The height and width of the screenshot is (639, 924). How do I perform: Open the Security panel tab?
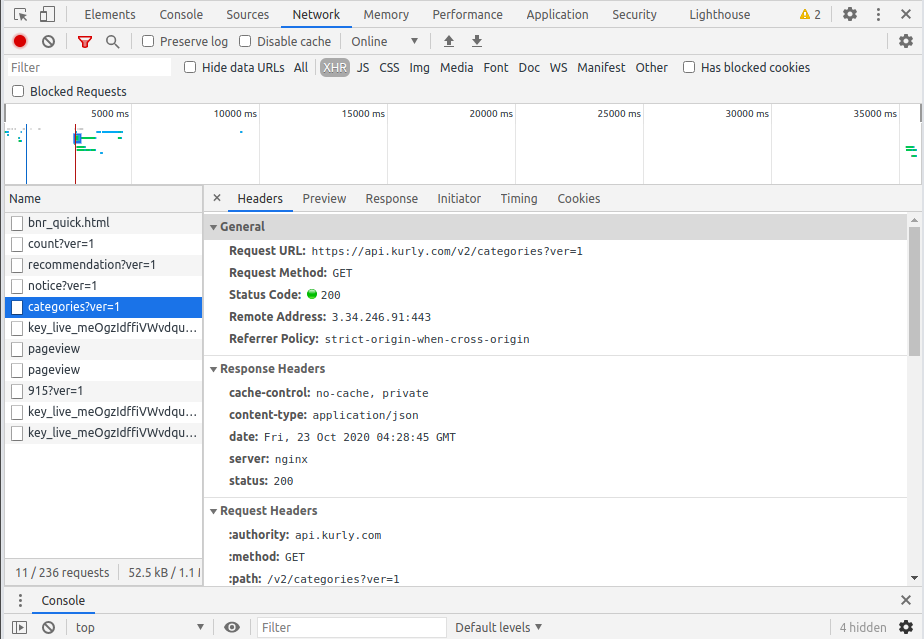[634, 14]
